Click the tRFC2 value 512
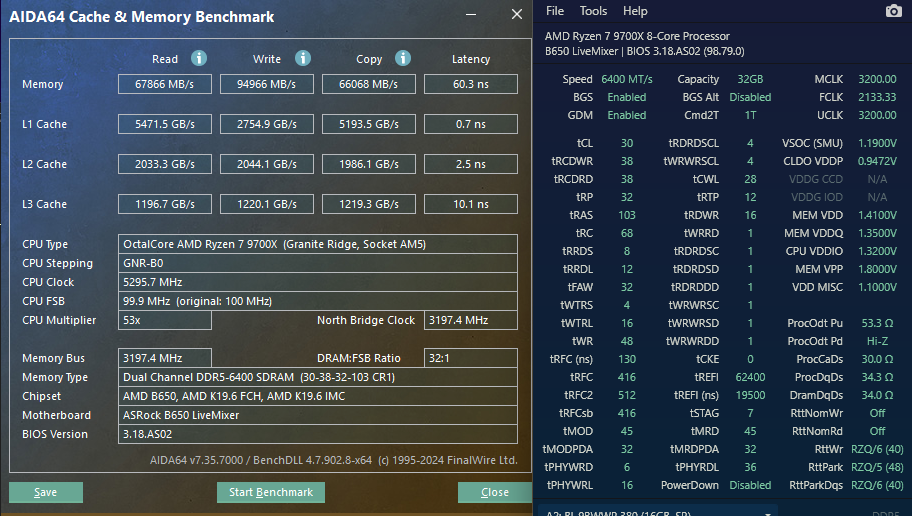The height and width of the screenshot is (516, 912). click(627, 395)
